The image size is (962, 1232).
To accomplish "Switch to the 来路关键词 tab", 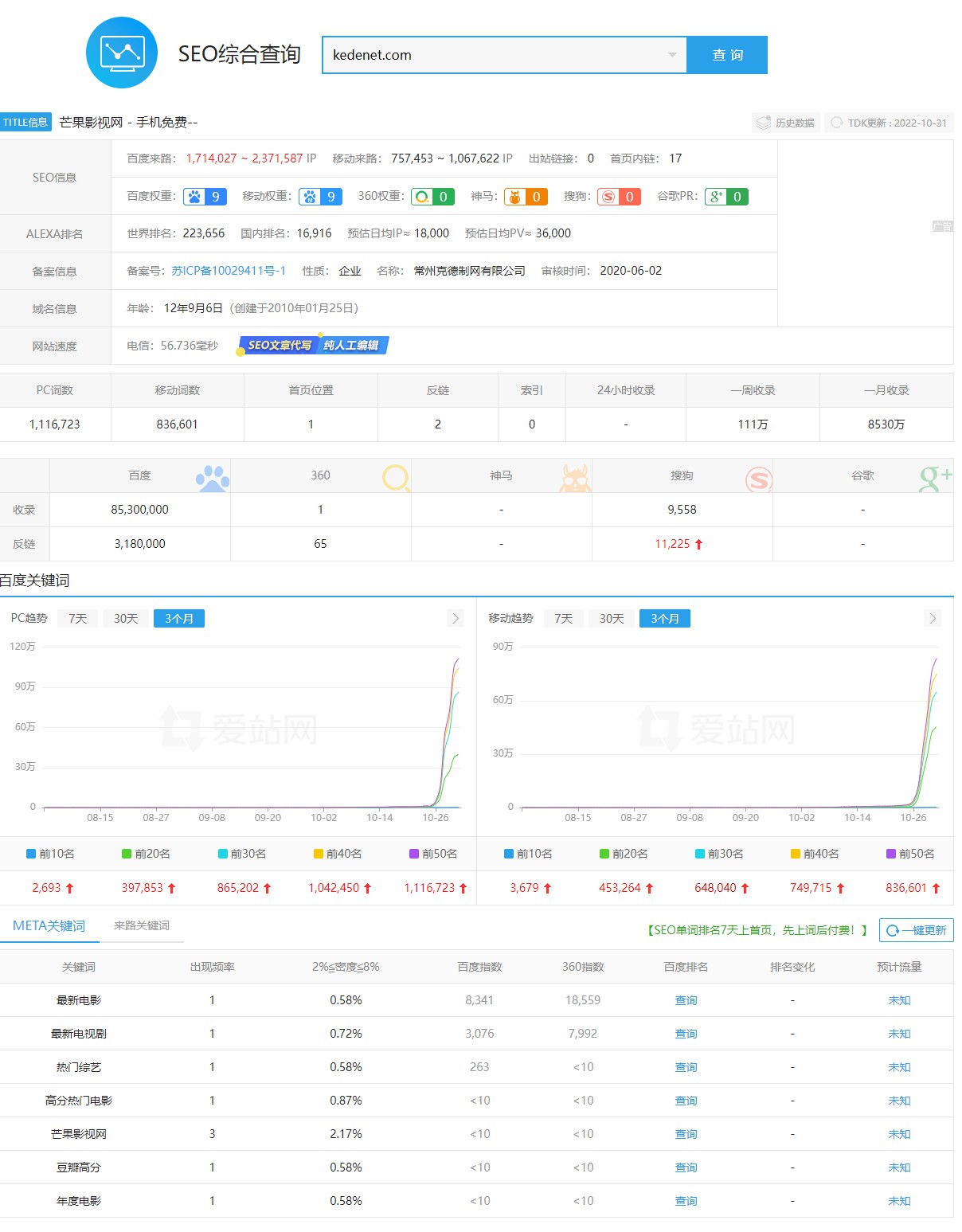I will (x=142, y=925).
